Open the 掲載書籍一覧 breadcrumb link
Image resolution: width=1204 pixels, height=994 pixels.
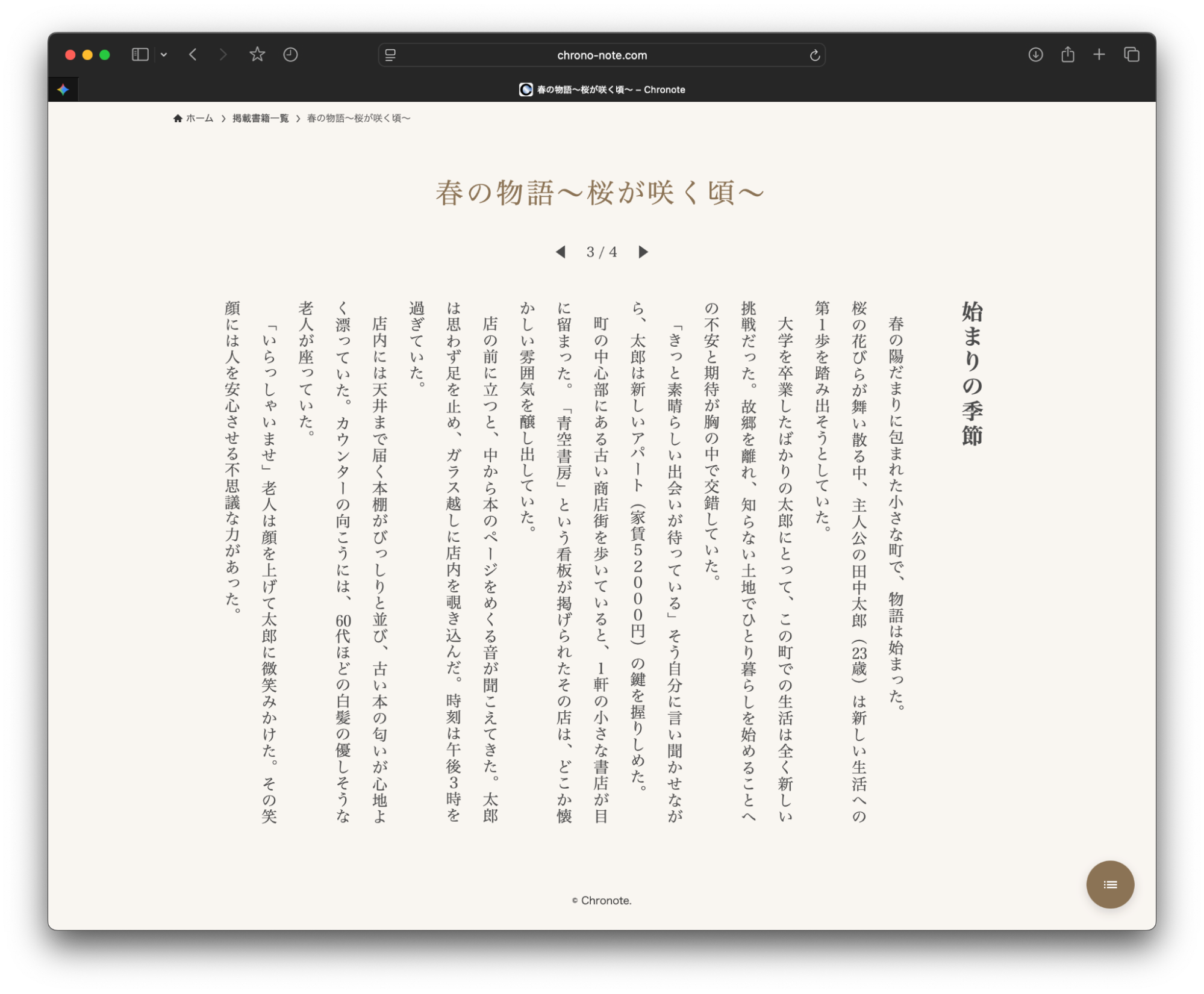260,118
